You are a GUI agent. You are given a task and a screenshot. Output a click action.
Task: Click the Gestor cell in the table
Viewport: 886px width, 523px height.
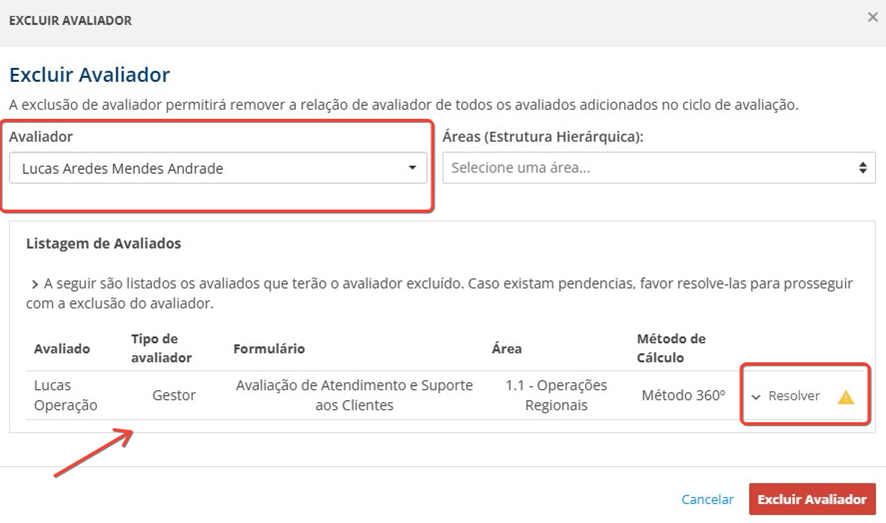pyautogui.click(x=174, y=395)
